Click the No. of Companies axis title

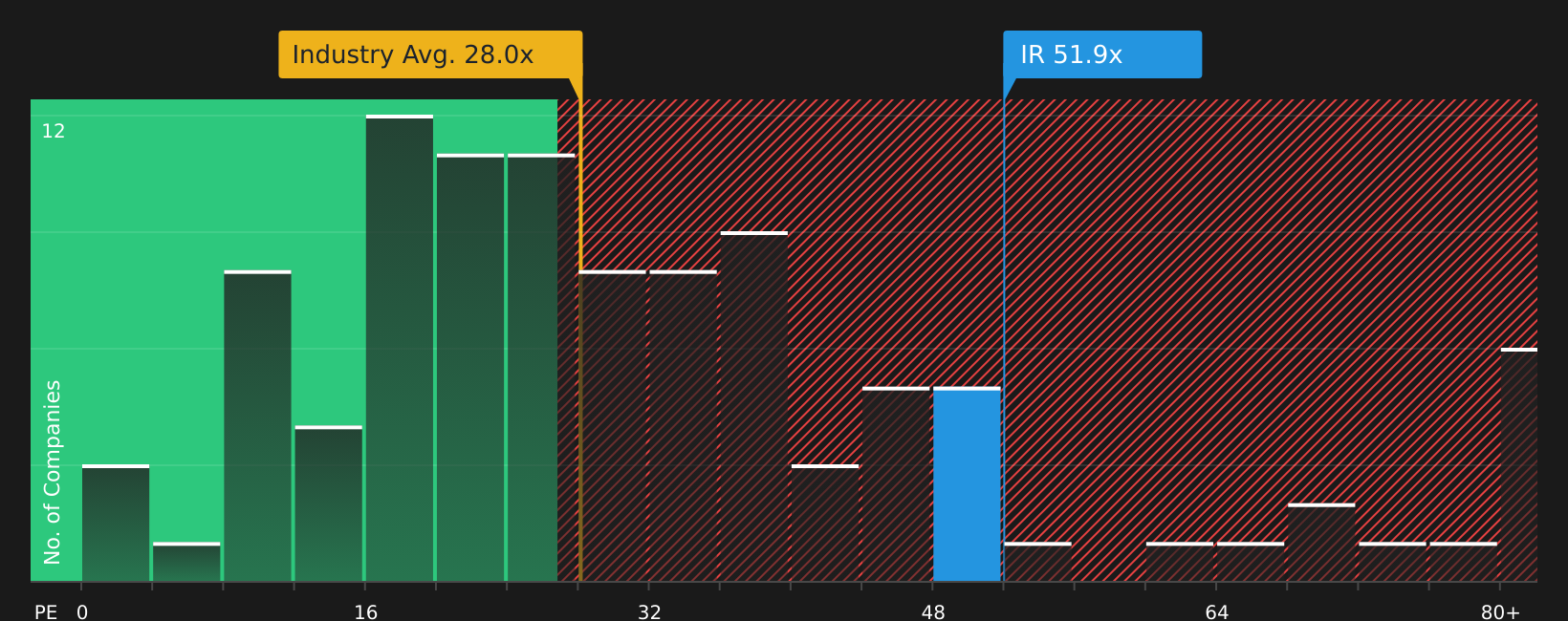(53, 472)
